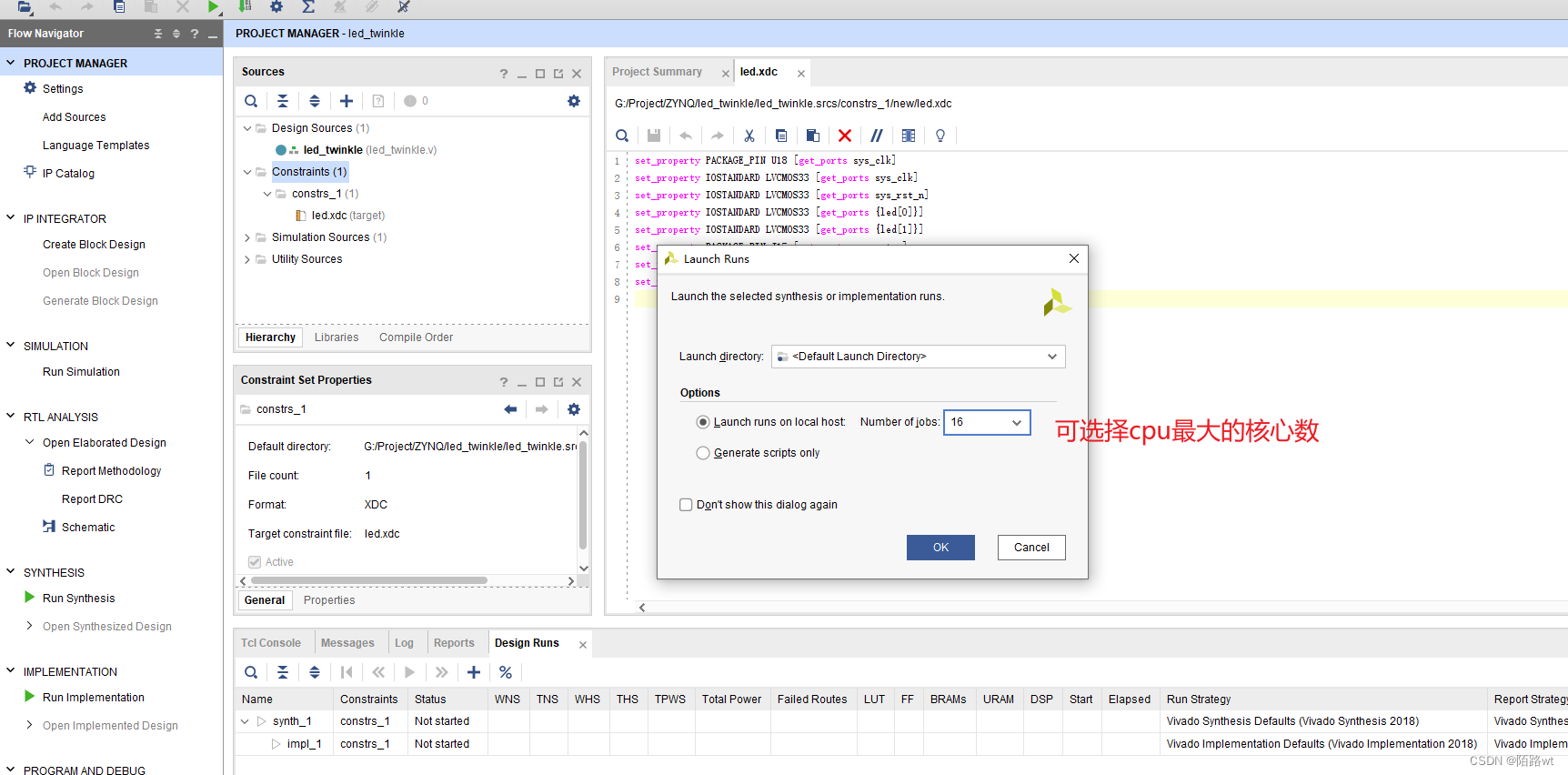Image resolution: width=1568 pixels, height=775 pixels.
Task: Click horizontal scrollbar in Constraint Set Properties
Action: point(368,580)
